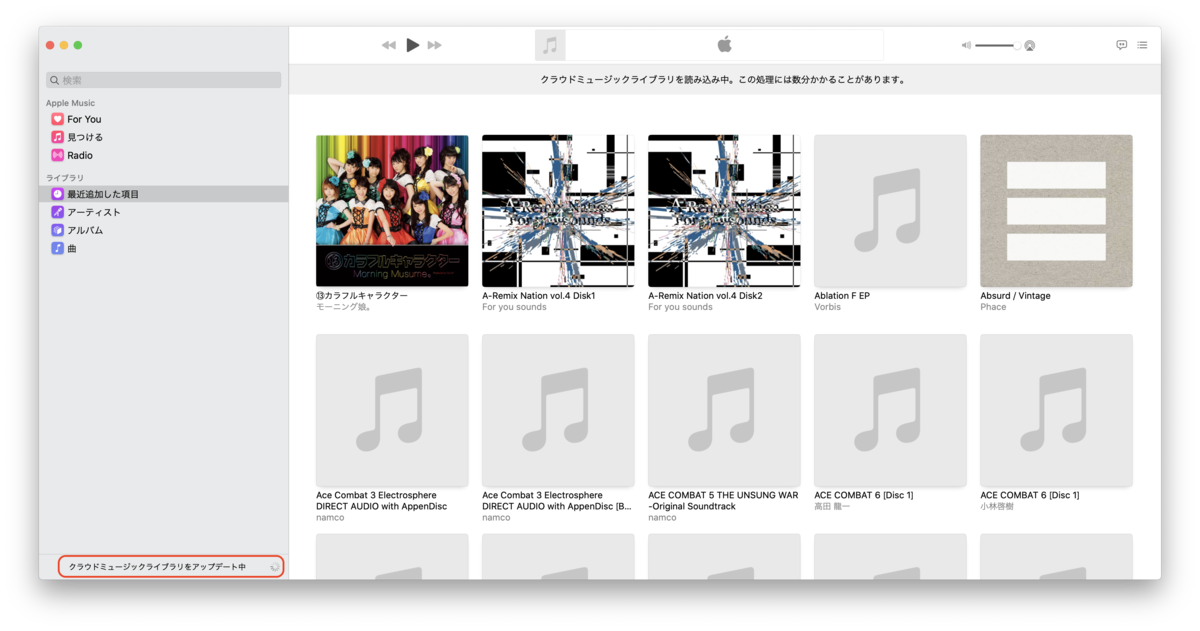The width and height of the screenshot is (1200, 631).
Task: Open the ACE COMBAT 6 cover by 高田 龍一
Action: click(890, 410)
